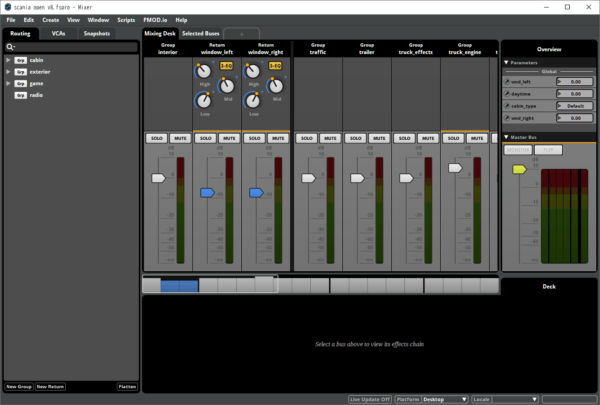Click the Grp icon beside radio
This screenshot has height=405, width=600.
(x=20, y=95)
